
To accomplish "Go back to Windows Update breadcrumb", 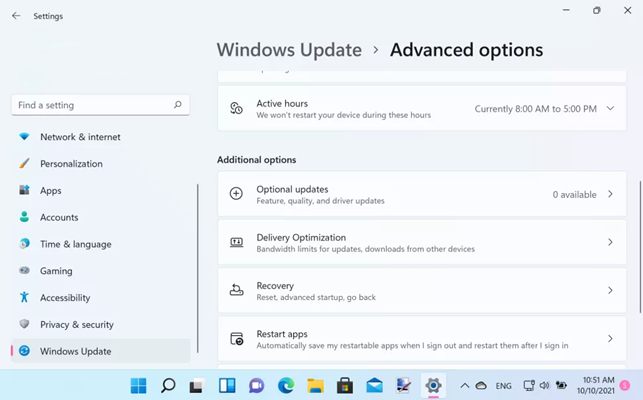I will pos(289,50).
